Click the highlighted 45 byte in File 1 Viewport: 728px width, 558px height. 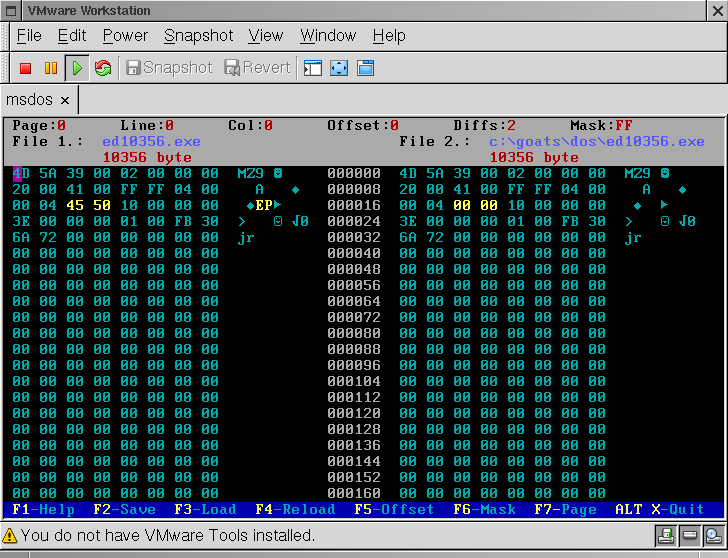[x=75, y=205]
